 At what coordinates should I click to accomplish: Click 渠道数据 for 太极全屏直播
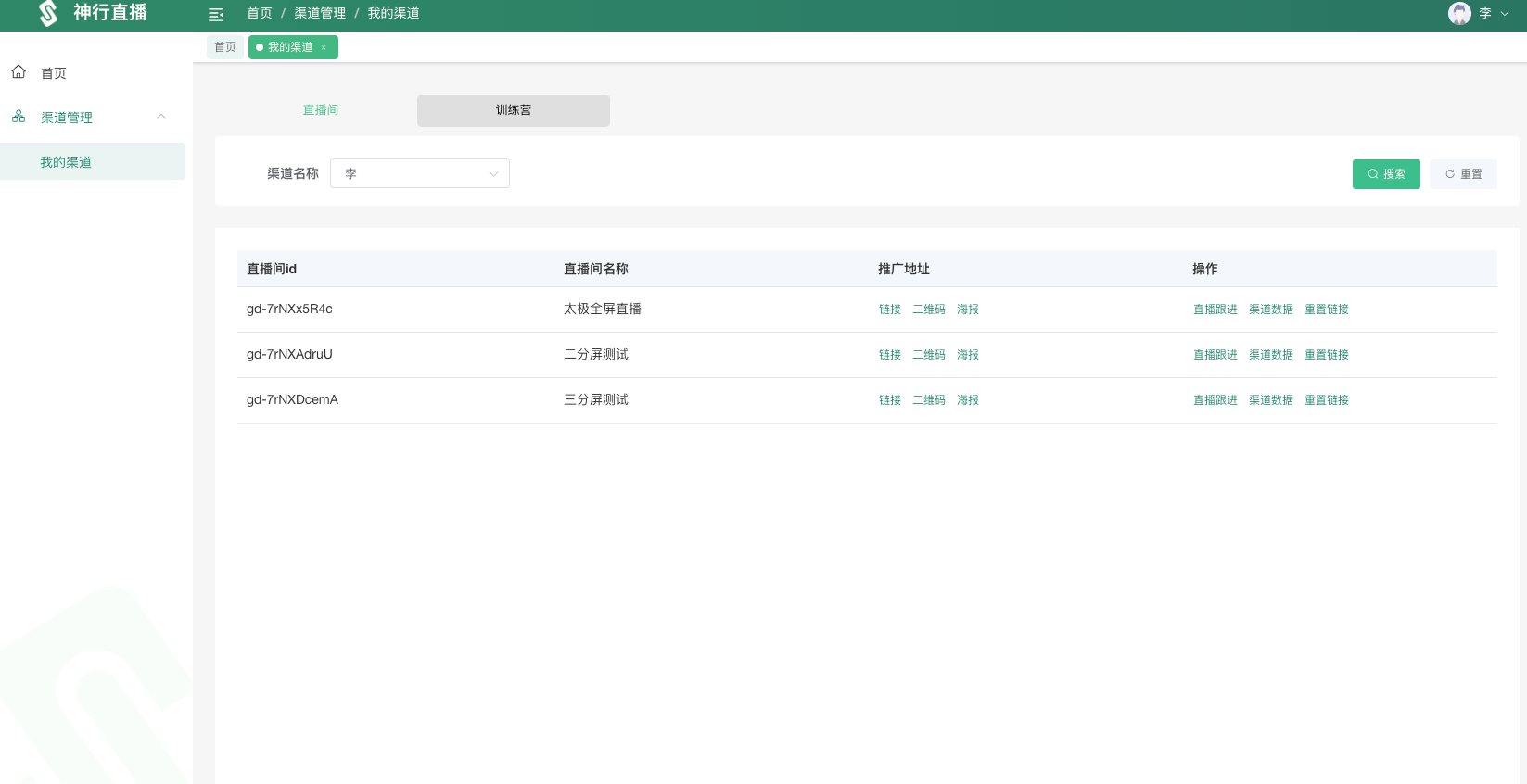point(1271,310)
